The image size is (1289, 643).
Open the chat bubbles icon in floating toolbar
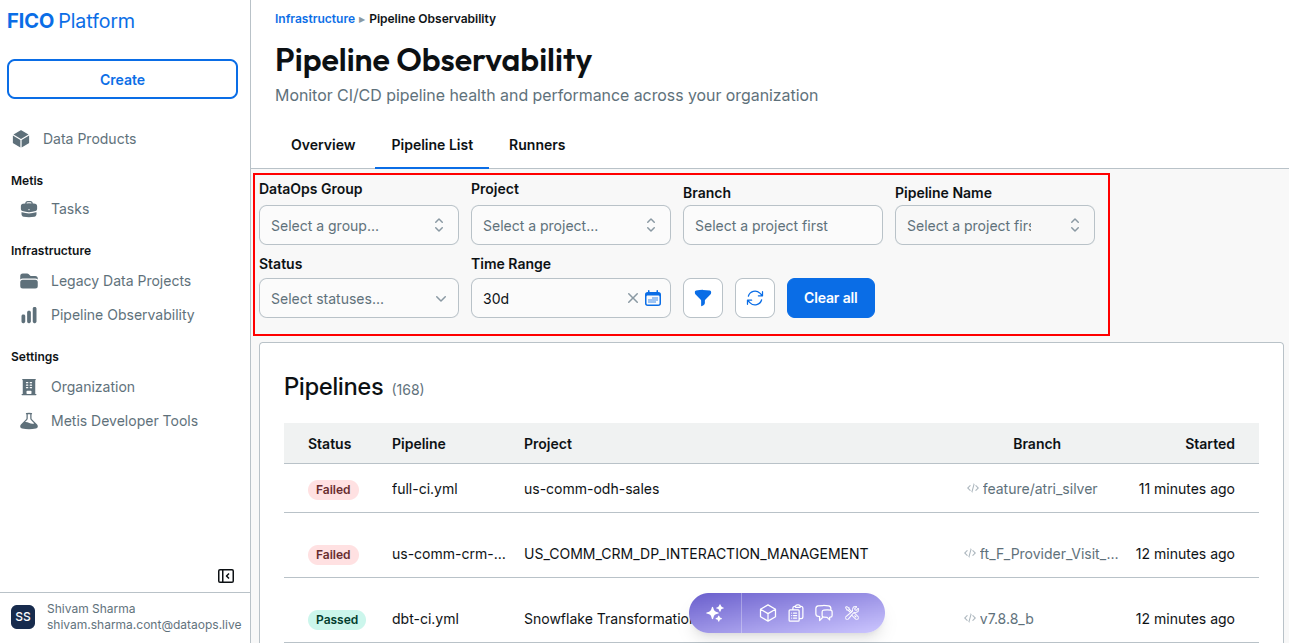coord(824,613)
